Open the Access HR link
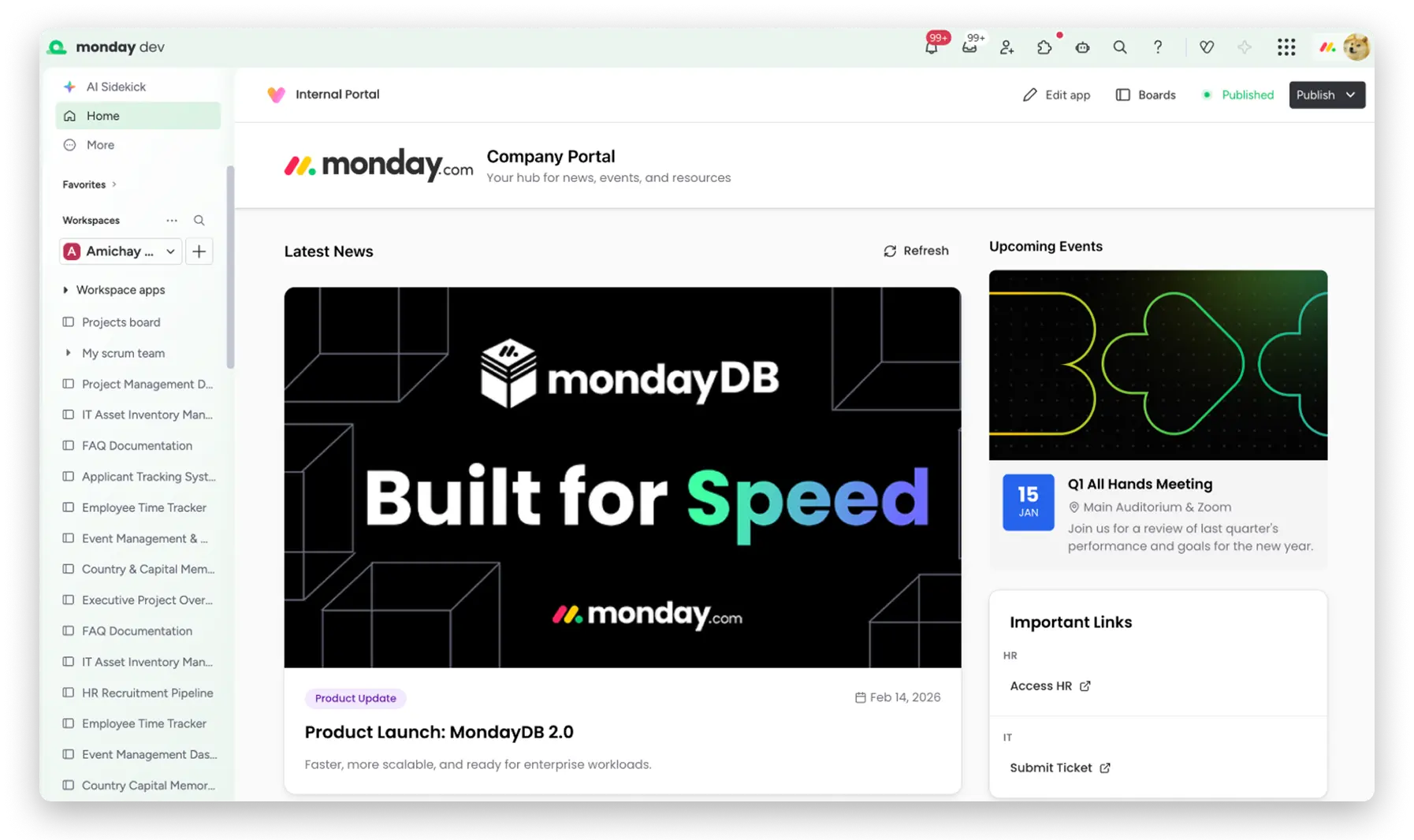 tap(1050, 686)
